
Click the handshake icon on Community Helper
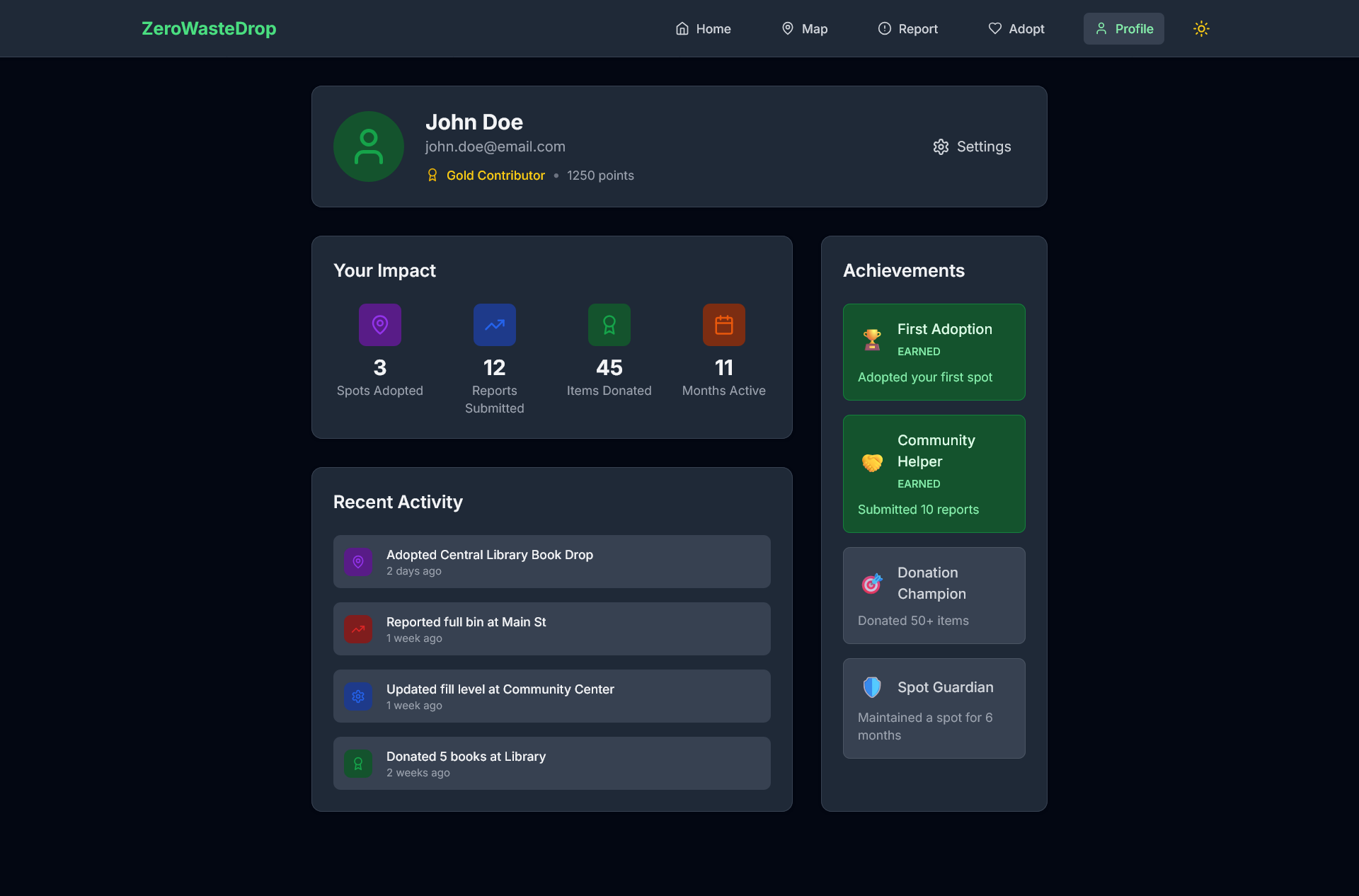point(872,462)
